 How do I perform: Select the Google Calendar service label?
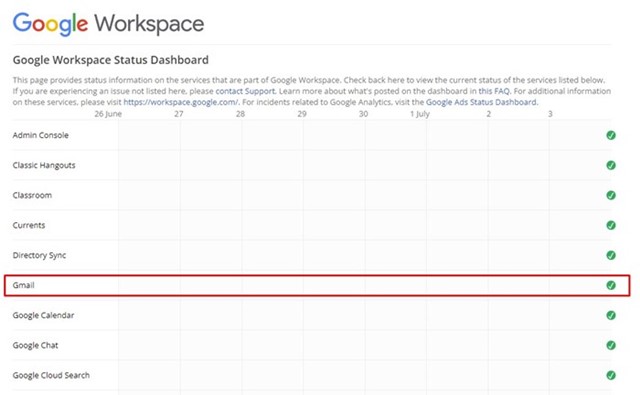coord(43,315)
